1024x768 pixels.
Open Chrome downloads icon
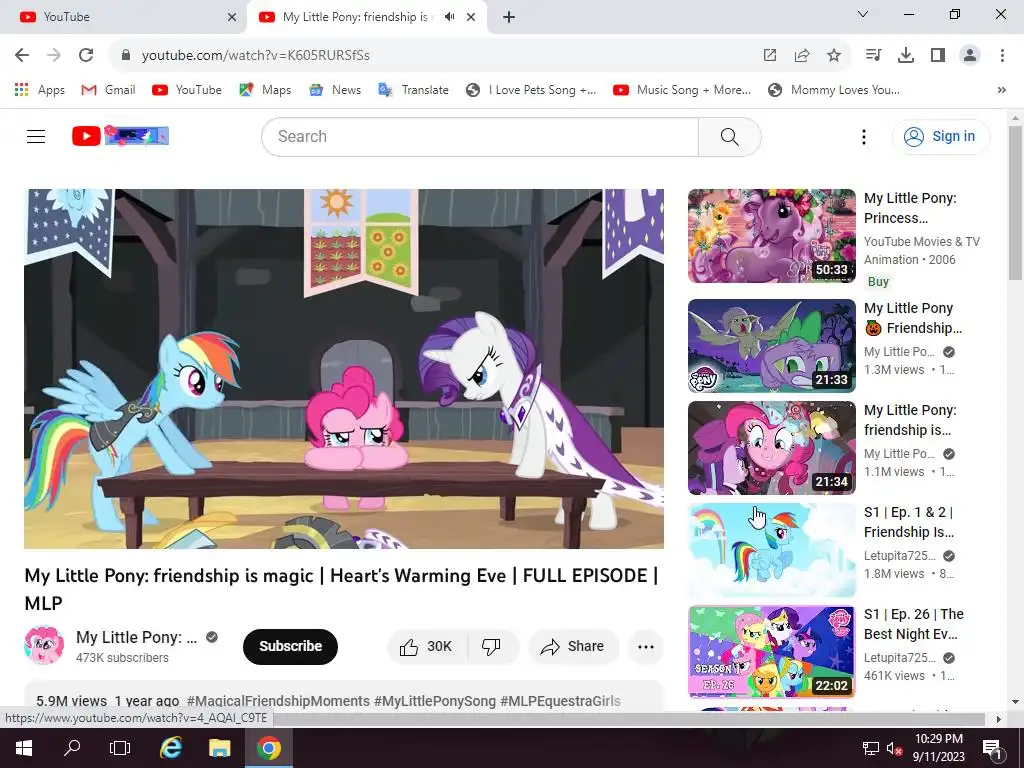coord(905,55)
